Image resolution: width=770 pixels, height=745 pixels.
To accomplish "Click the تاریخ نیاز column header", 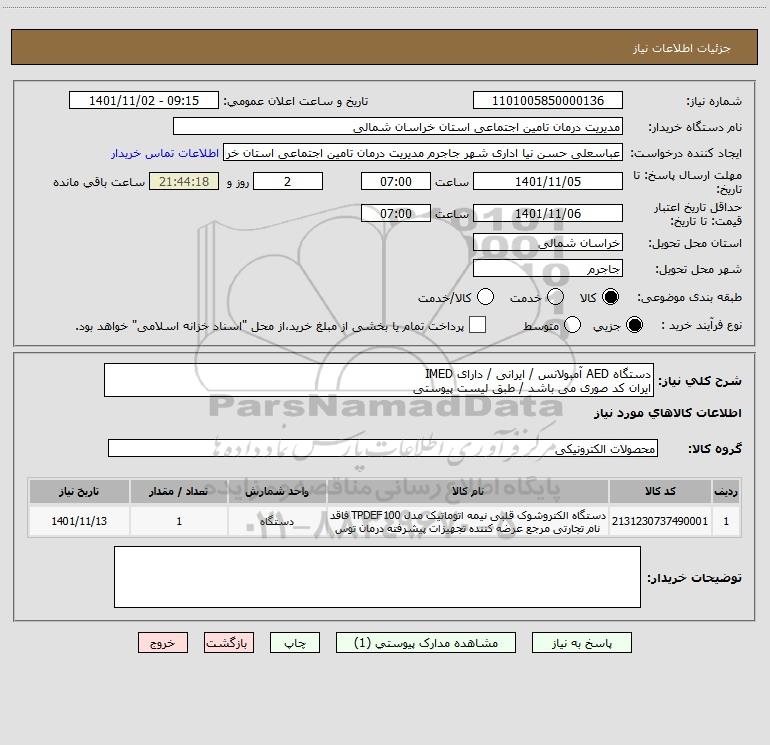I will (79, 491).
